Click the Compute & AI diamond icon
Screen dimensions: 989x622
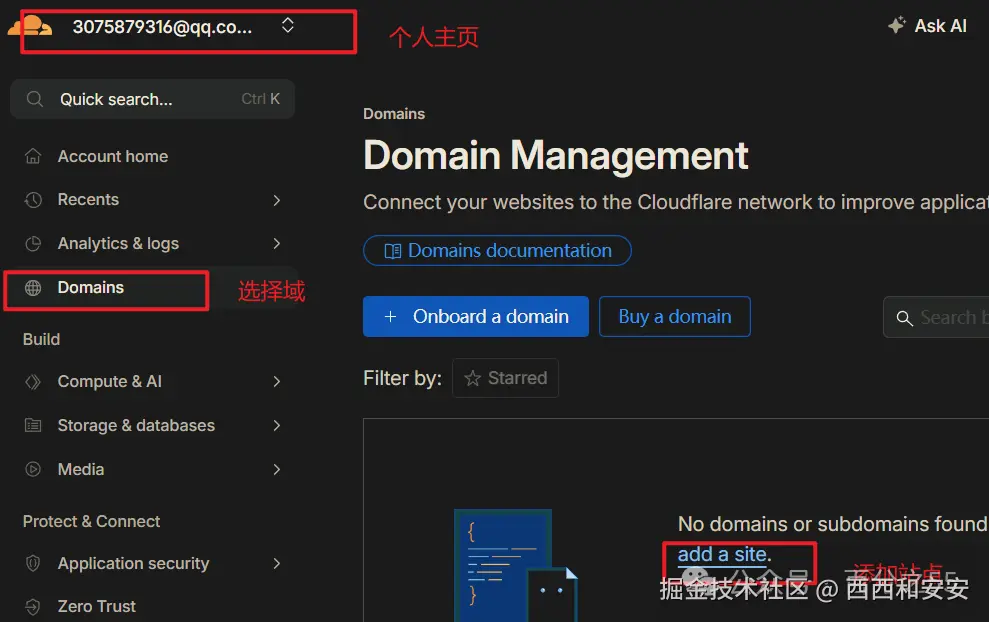(33, 382)
